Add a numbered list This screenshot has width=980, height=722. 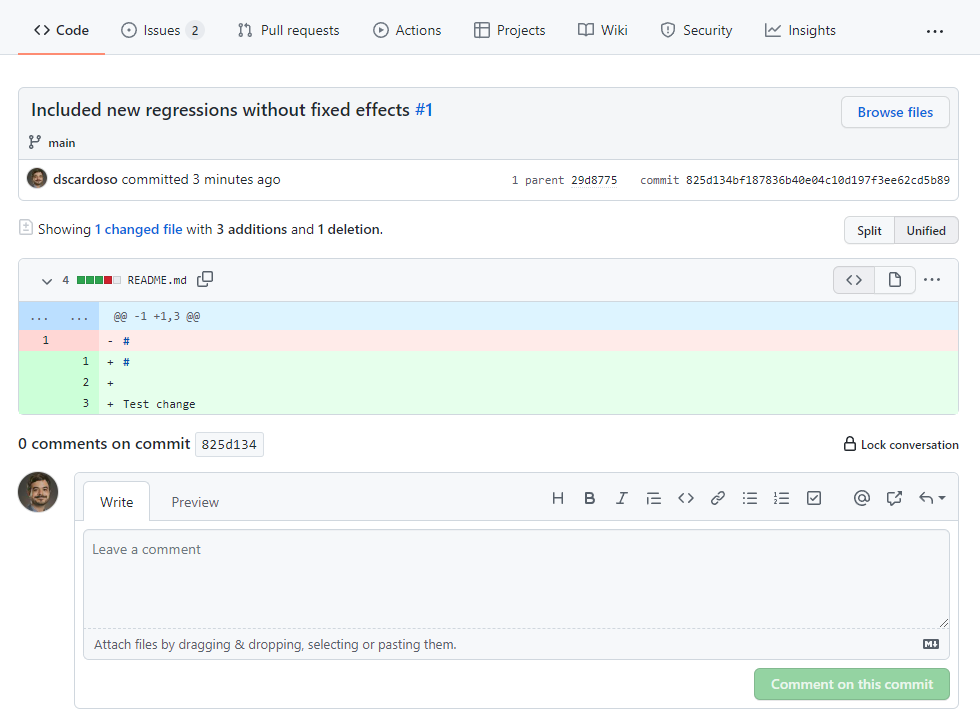[x=781, y=498]
